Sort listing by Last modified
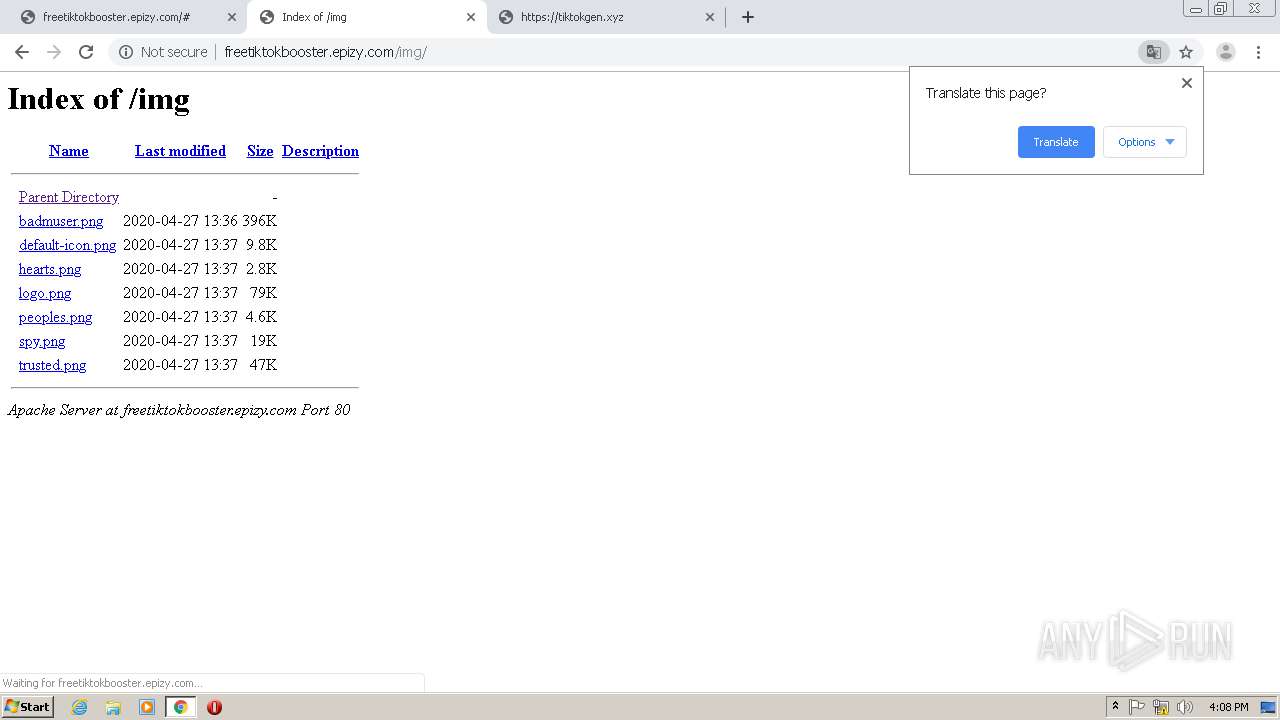This screenshot has height=720, width=1280. (180, 151)
